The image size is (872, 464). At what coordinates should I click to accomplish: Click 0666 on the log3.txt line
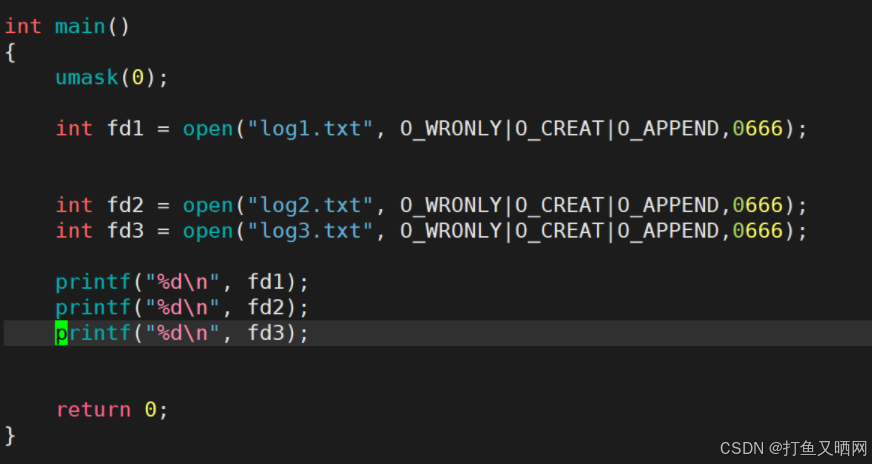(757, 230)
